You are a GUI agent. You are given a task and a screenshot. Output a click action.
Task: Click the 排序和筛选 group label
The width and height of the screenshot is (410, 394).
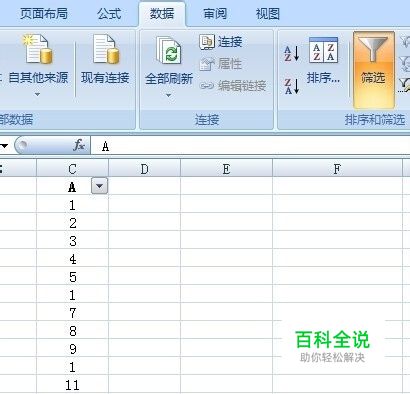pos(375,119)
